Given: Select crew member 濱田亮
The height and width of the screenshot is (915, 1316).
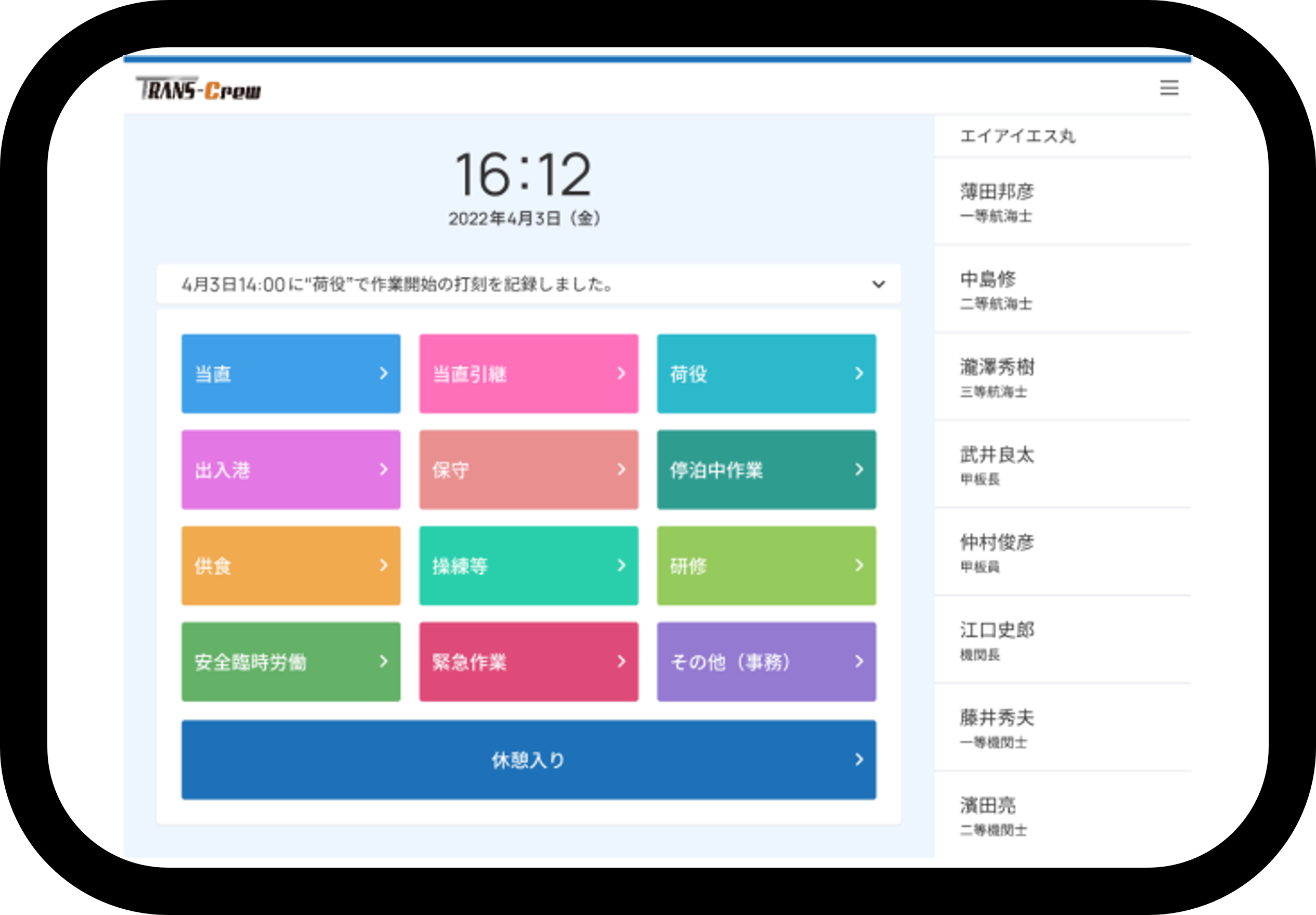Looking at the screenshot, I should (x=1063, y=815).
